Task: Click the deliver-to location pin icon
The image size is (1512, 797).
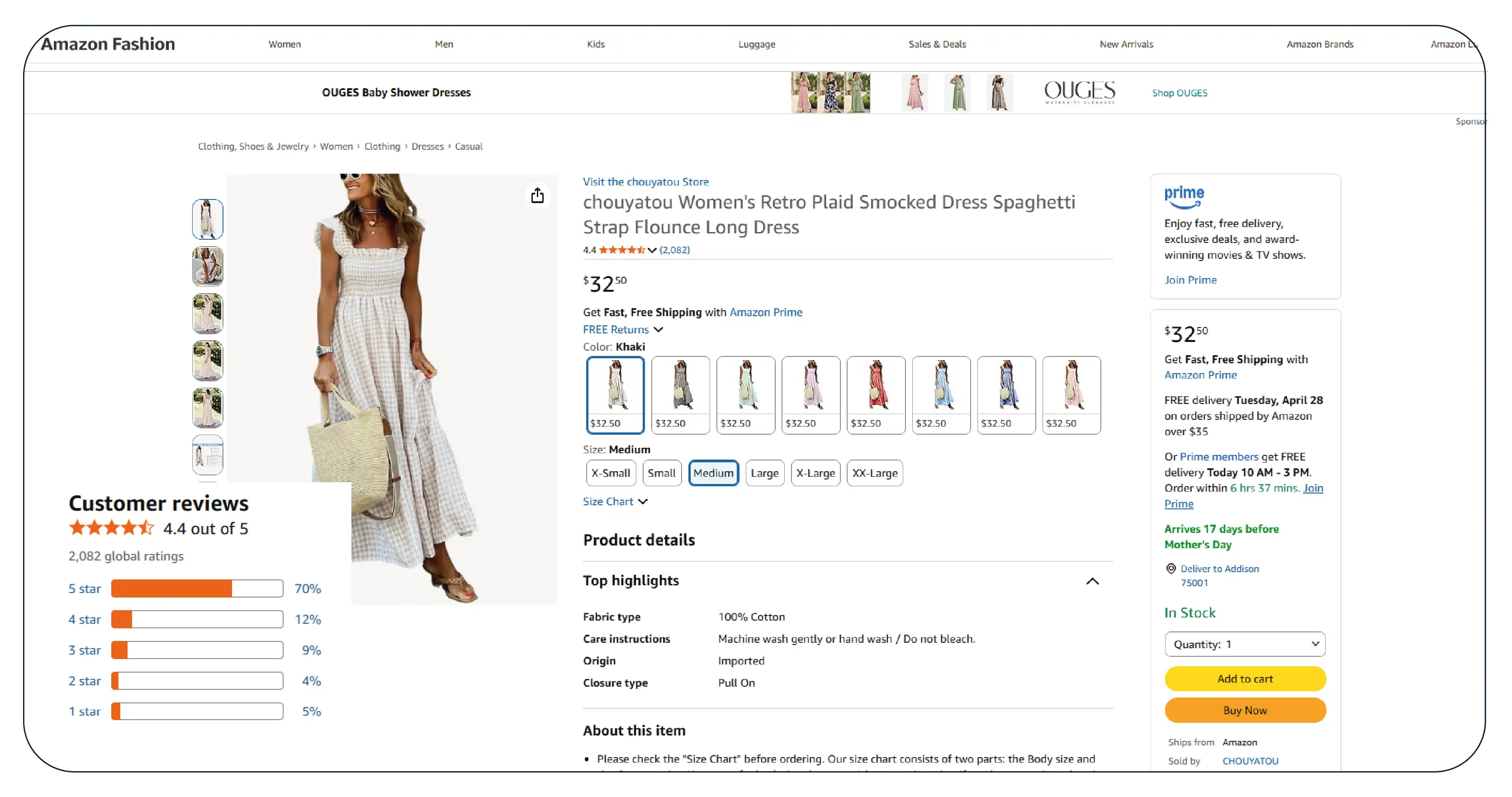Action: coord(1171,568)
